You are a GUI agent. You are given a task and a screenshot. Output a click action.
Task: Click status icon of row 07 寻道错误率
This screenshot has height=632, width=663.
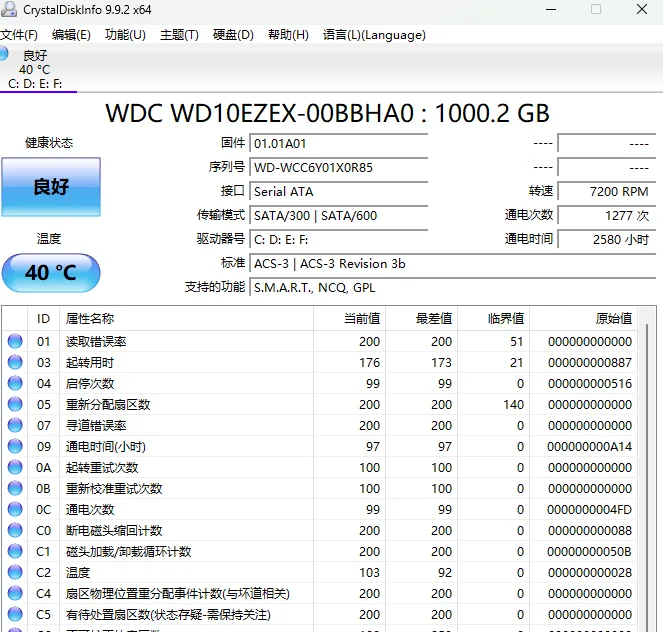tap(15, 425)
